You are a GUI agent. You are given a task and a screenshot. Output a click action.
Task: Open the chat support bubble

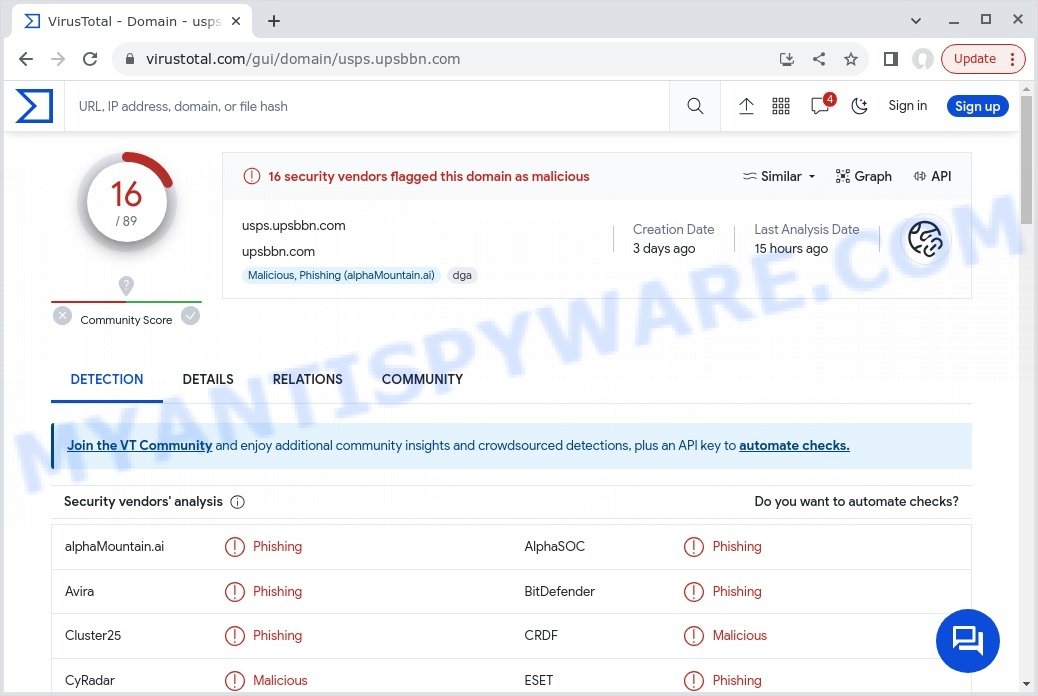point(967,640)
